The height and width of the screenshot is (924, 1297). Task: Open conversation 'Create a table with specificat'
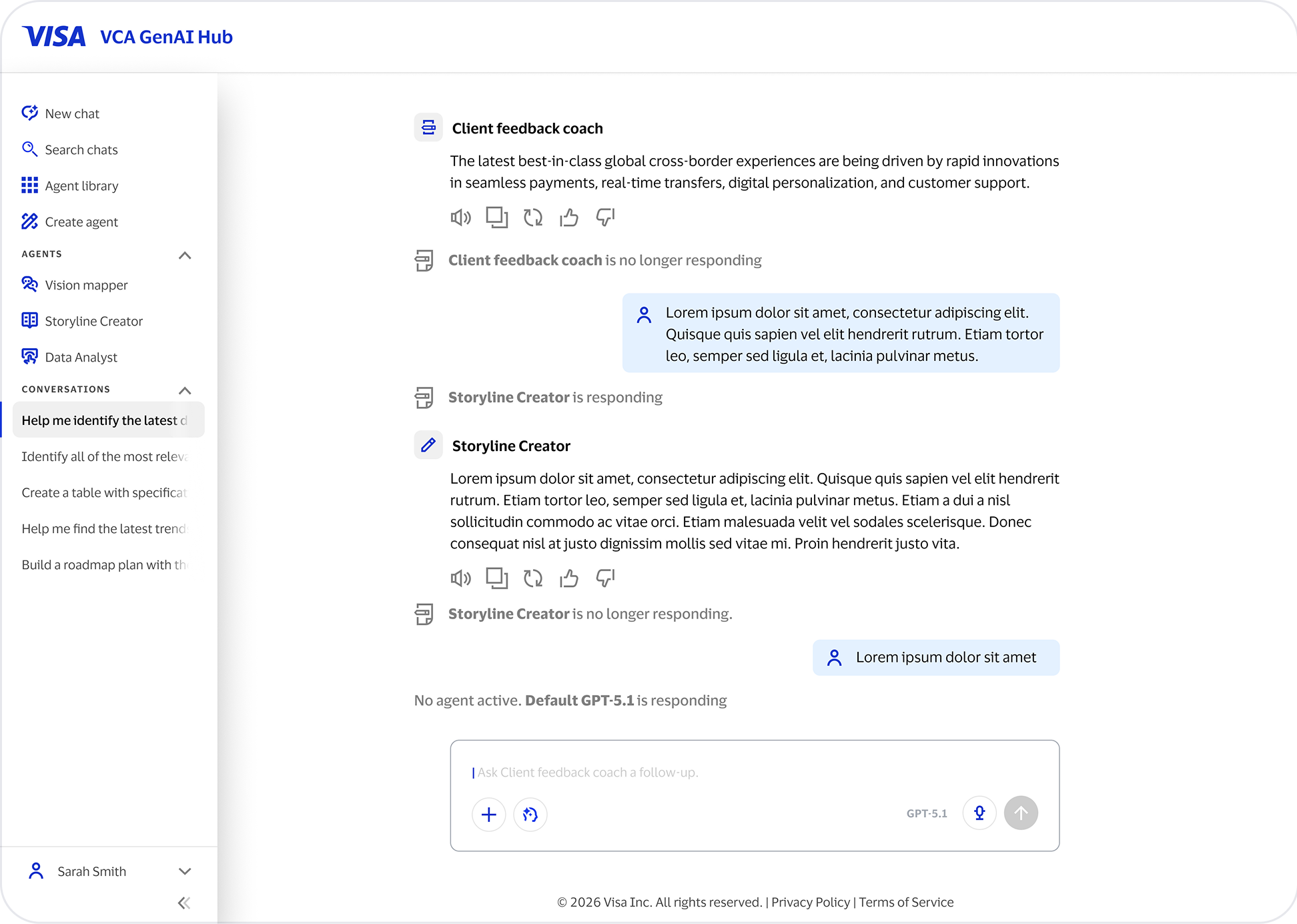[x=105, y=492]
